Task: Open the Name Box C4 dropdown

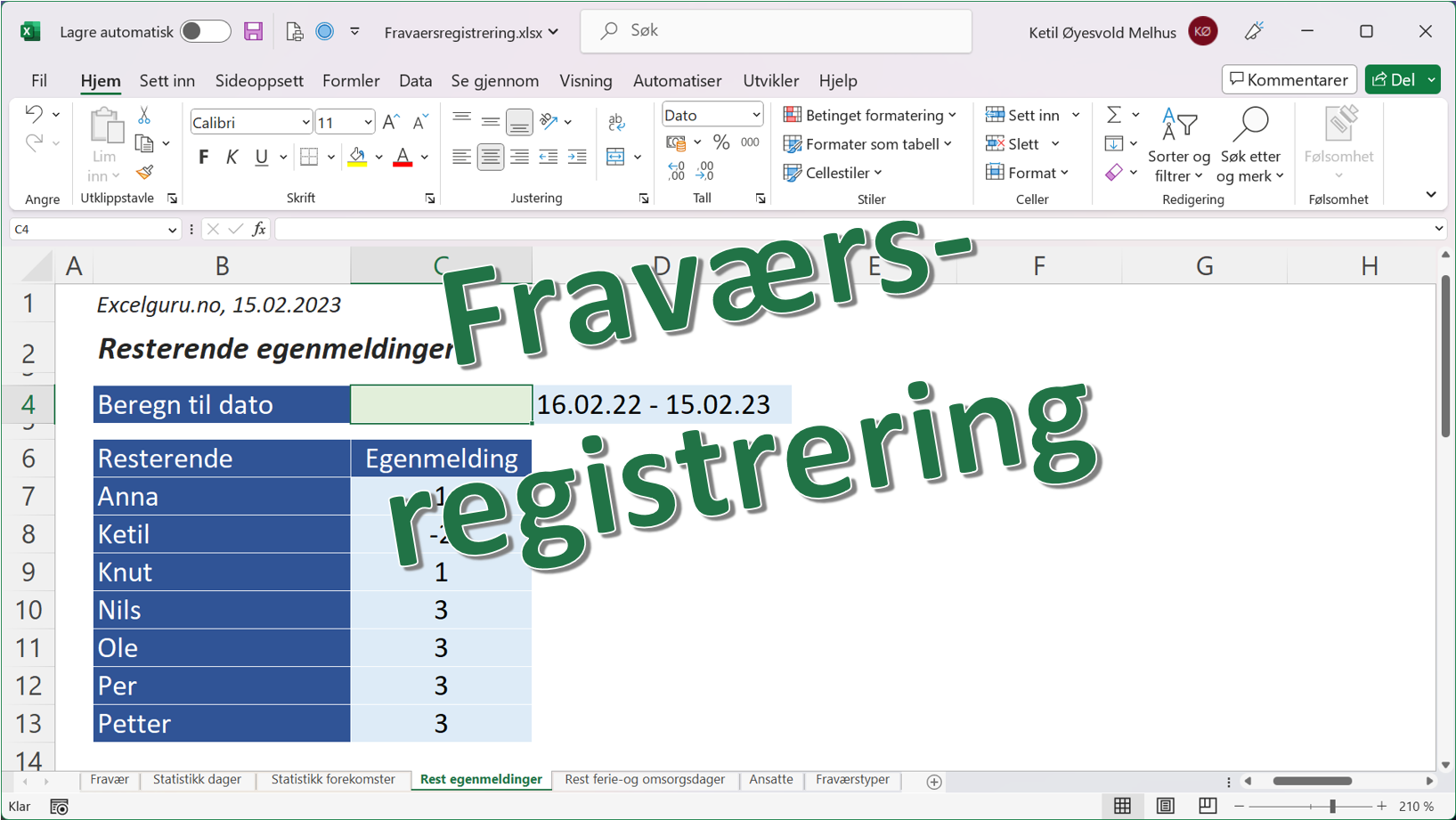Action: click(x=172, y=230)
